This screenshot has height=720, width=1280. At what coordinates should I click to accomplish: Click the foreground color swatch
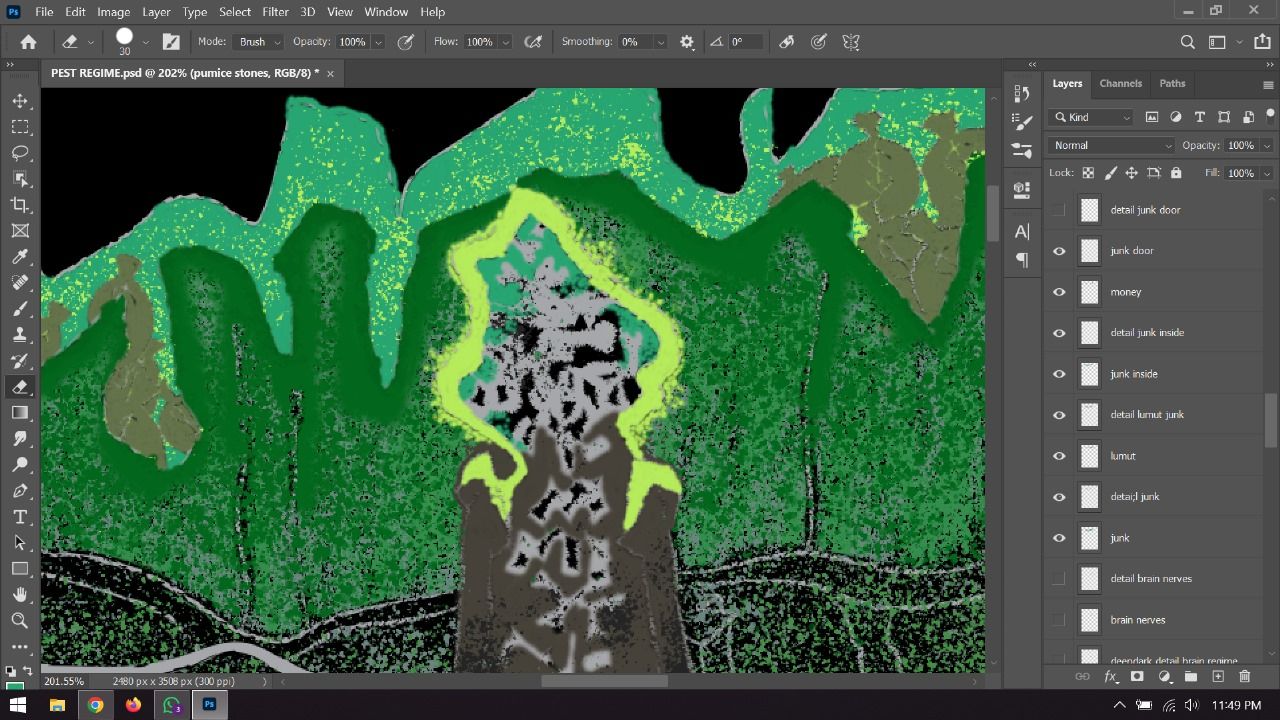pyautogui.click(x=15, y=686)
